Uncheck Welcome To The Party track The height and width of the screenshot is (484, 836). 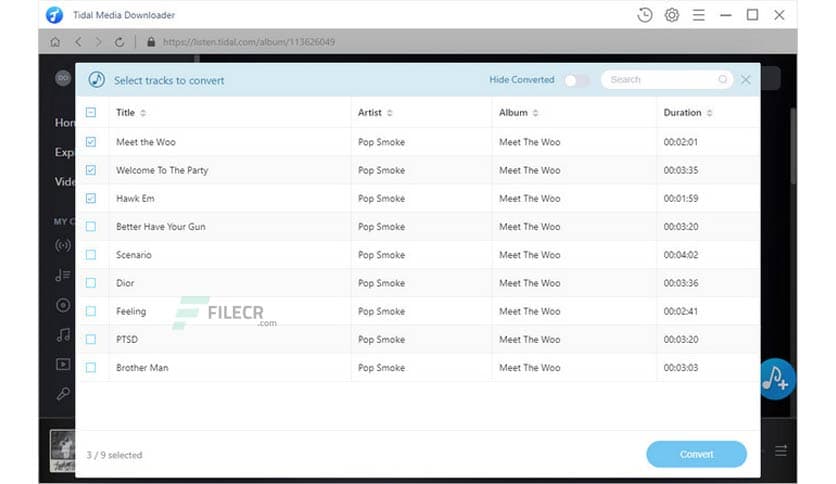pyautogui.click(x=91, y=170)
